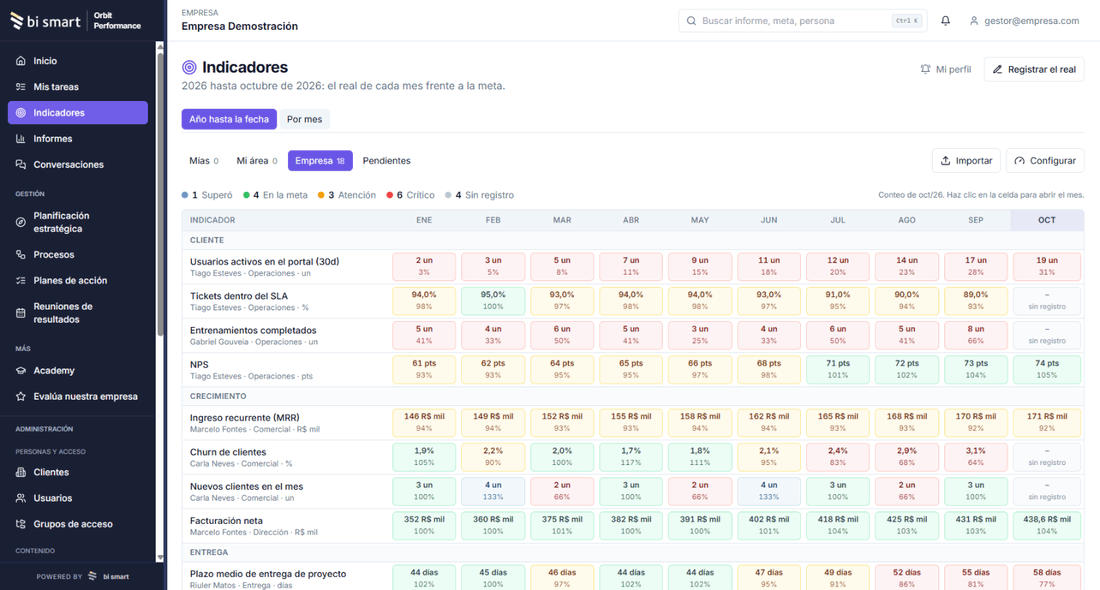Click the Atención status legend
Viewport: 1100px width, 590px height.
pos(347,195)
